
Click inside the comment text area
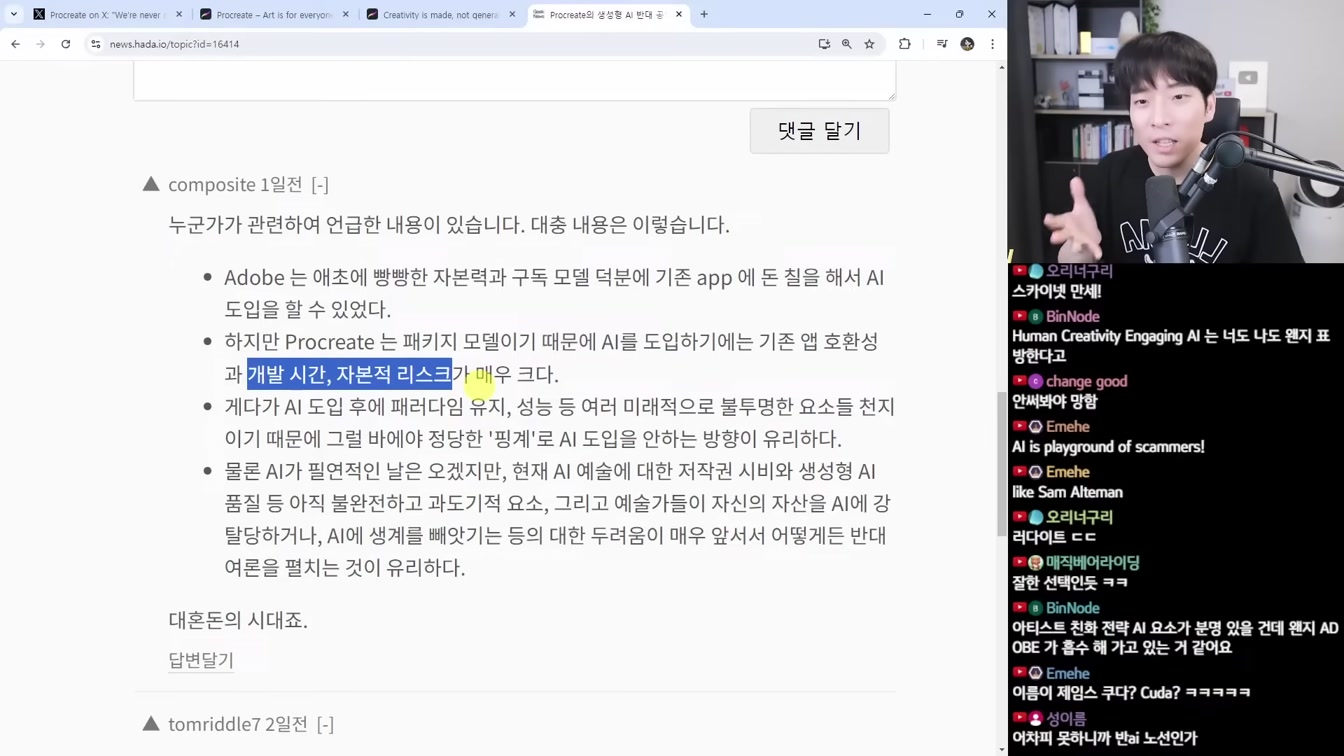(x=514, y=80)
